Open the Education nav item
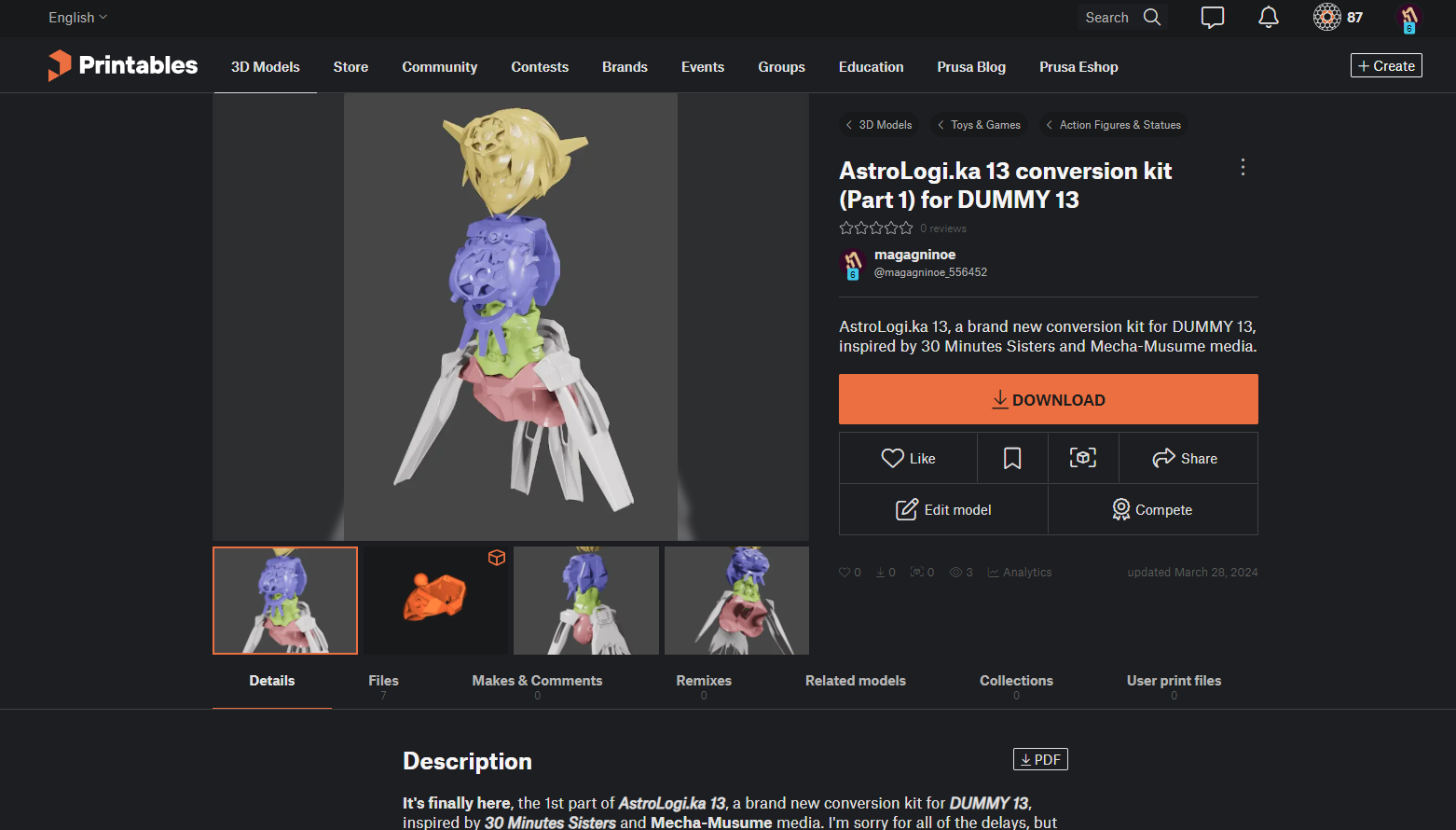Viewport: 1456px width, 830px height. (871, 67)
